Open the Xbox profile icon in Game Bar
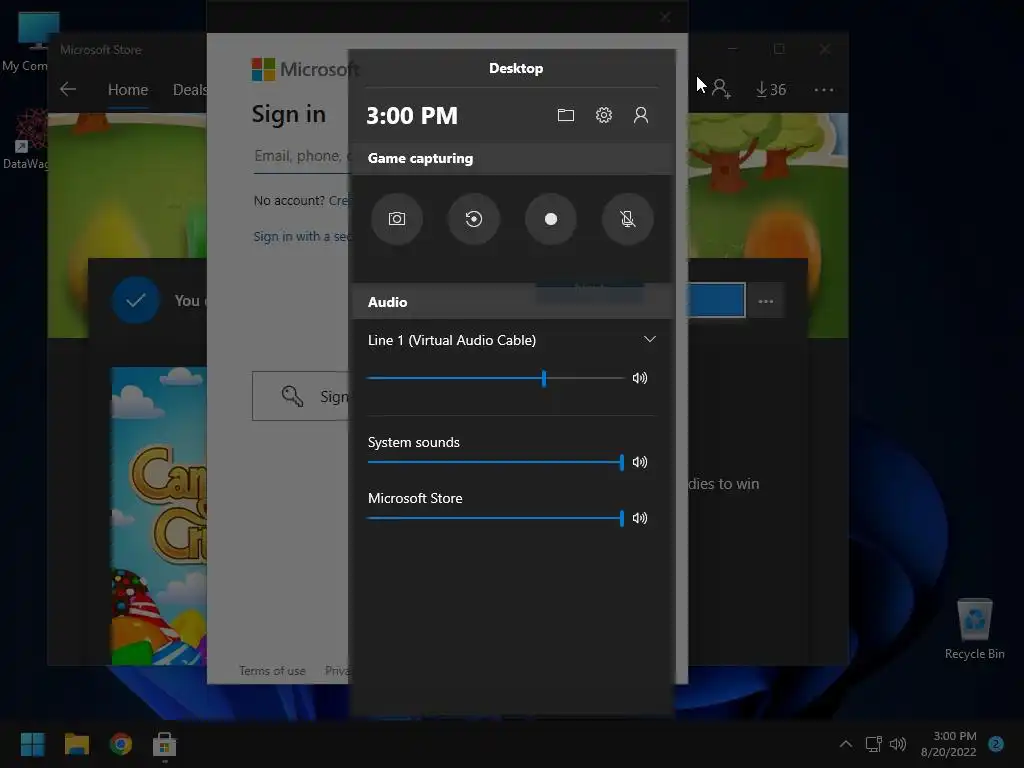Viewport: 1024px width, 768px height. point(641,116)
